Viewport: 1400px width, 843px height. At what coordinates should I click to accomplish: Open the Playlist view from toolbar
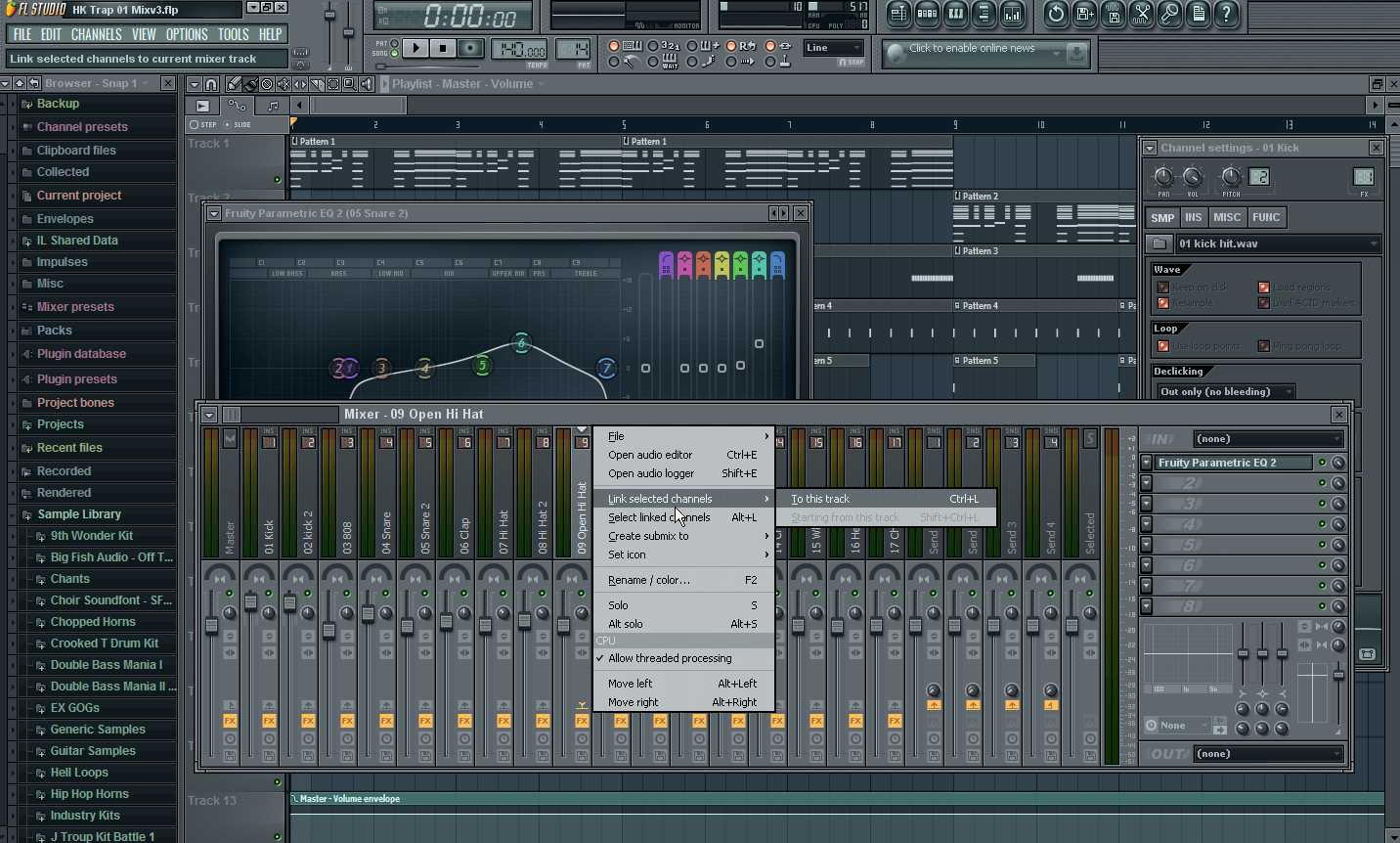[898, 14]
